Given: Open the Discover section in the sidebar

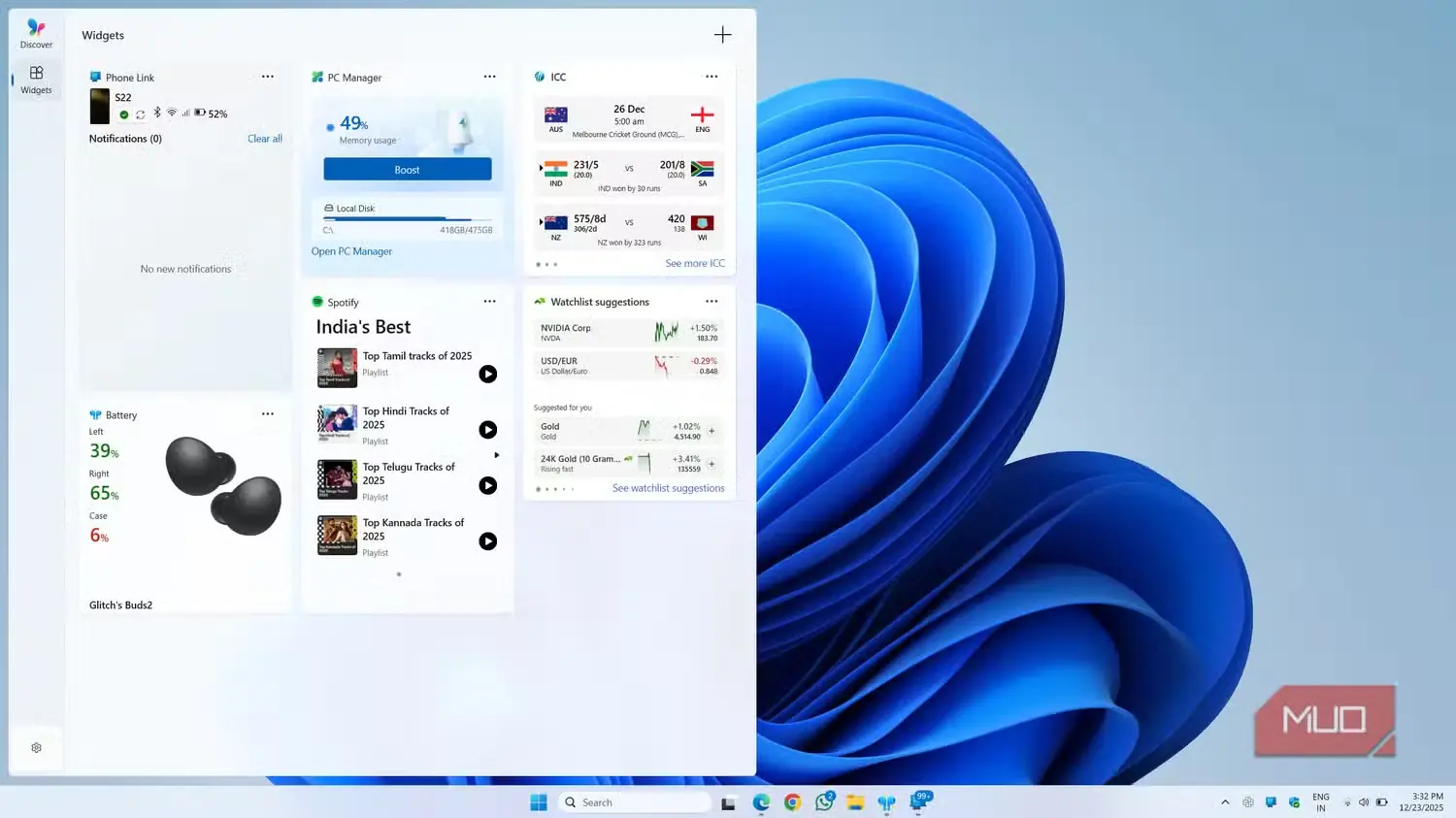Looking at the screenshot, I should point(36,33).
